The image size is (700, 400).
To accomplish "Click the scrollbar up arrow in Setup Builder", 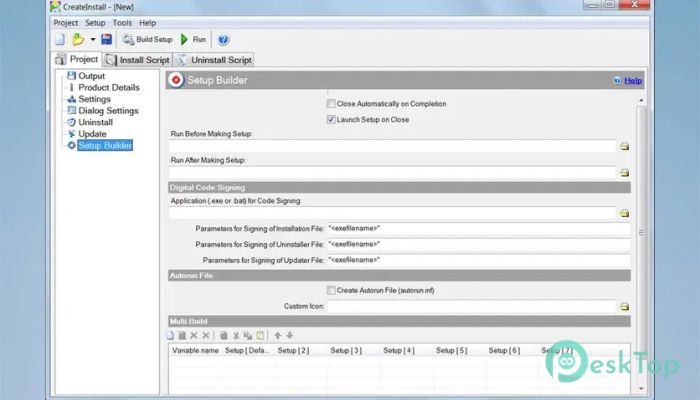I will (641, 100).
